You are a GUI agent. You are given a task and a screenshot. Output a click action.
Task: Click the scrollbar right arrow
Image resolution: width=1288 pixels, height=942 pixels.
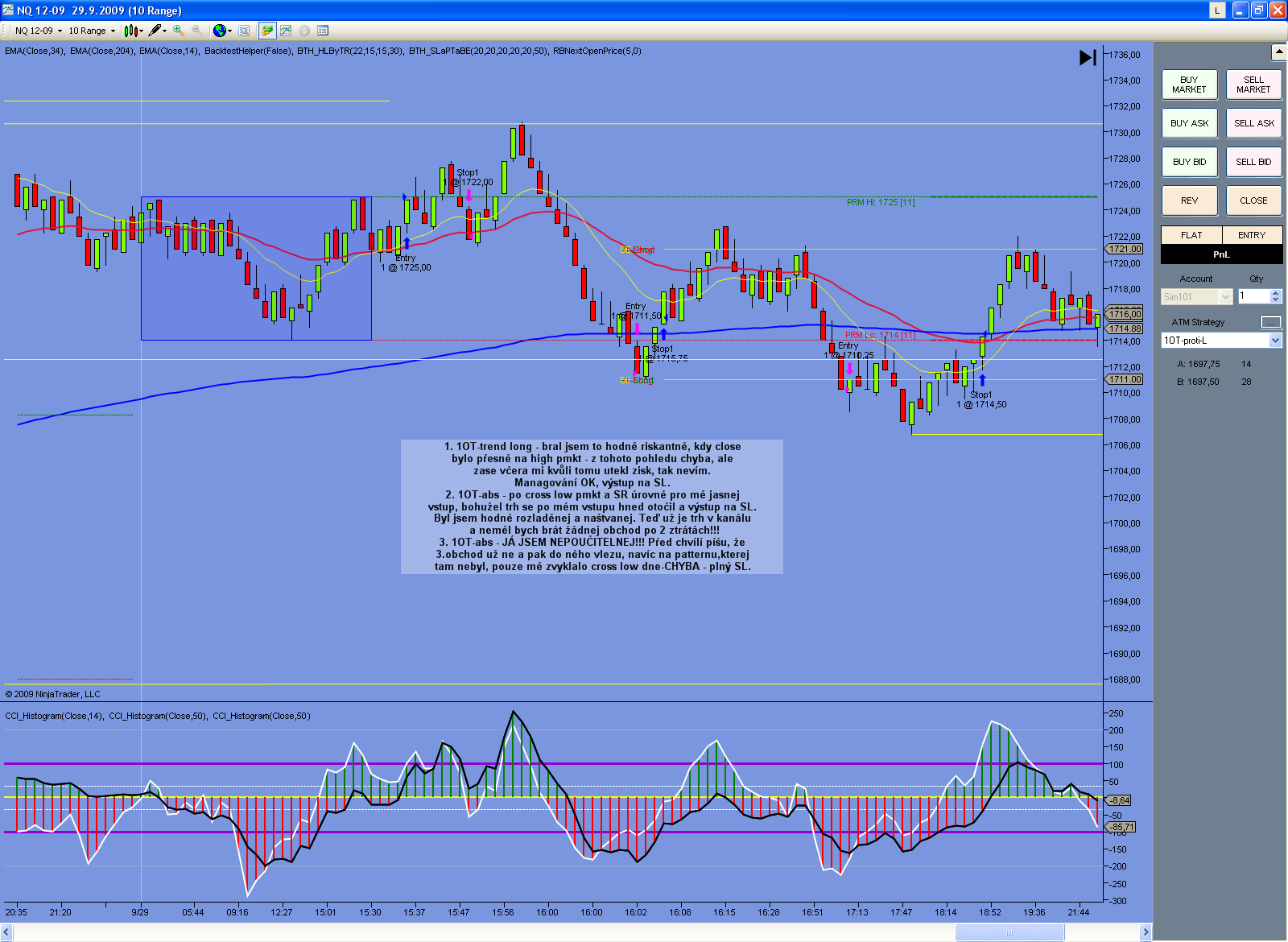(1146, 932)
